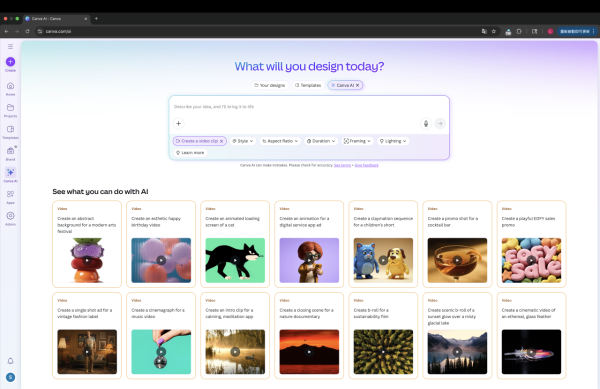Play cinemagraph for music video thumbnail
Screen dimensions: 600x389
point(161,352)
